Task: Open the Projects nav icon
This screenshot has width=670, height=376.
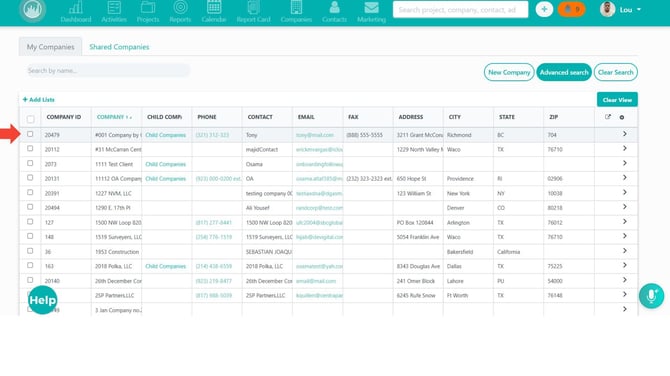Action: click(x=148, y=12)
